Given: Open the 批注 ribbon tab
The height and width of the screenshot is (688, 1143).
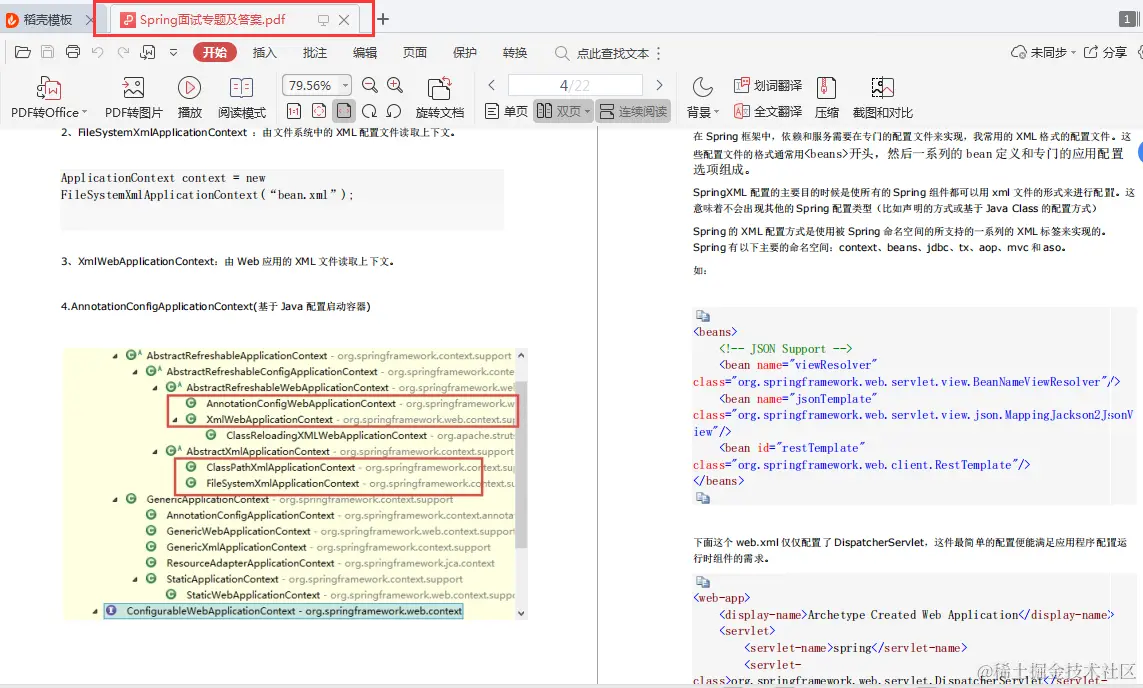Looking at the screenshot, I should (x=315, y=52).
